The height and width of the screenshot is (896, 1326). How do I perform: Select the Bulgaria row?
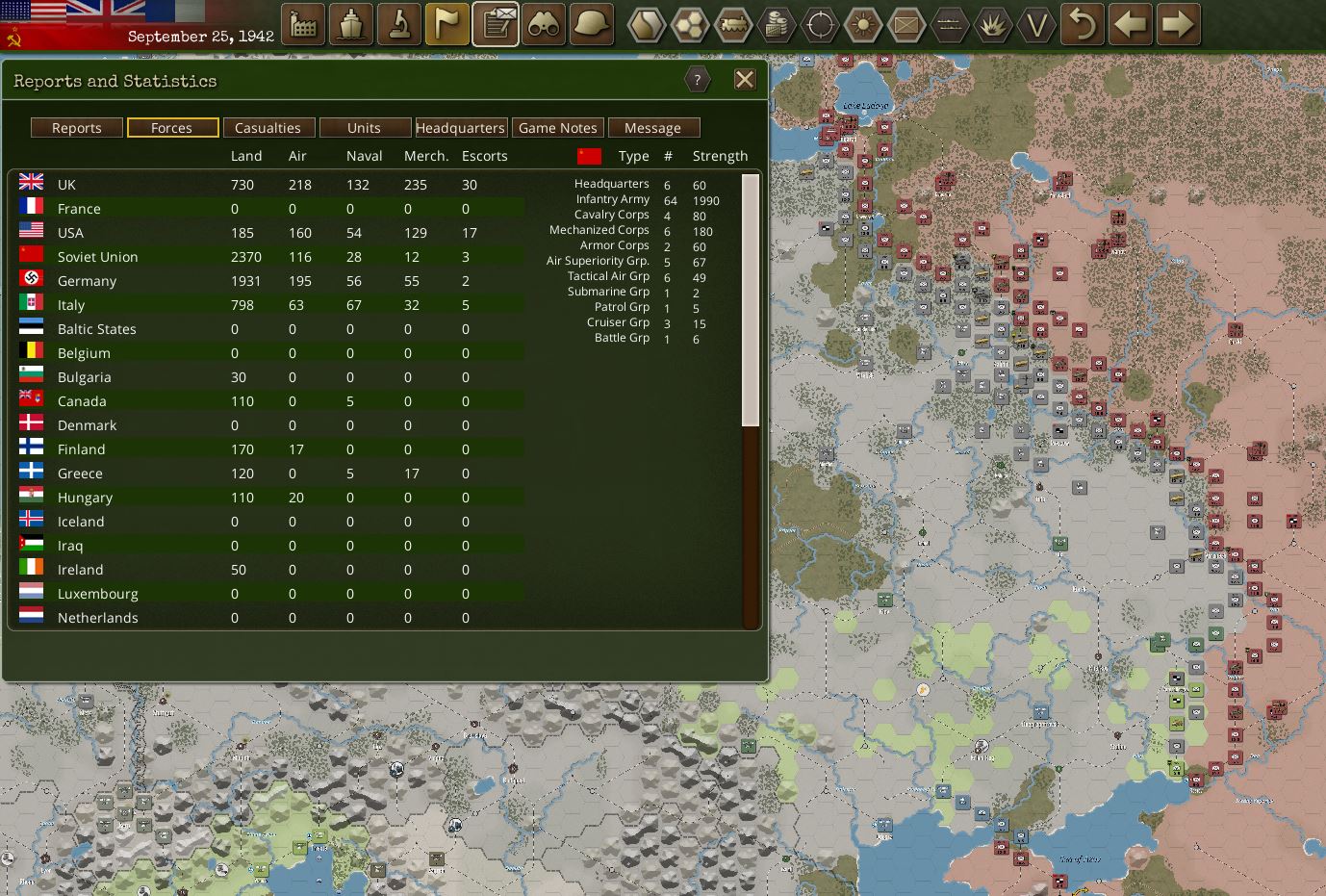[271, 377]
